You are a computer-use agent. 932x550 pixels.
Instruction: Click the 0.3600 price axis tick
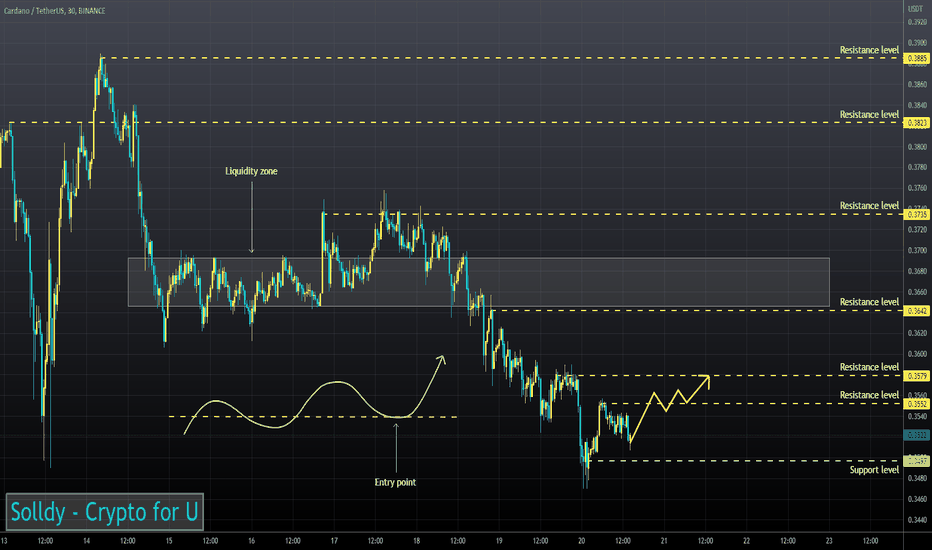pos(917,354)
